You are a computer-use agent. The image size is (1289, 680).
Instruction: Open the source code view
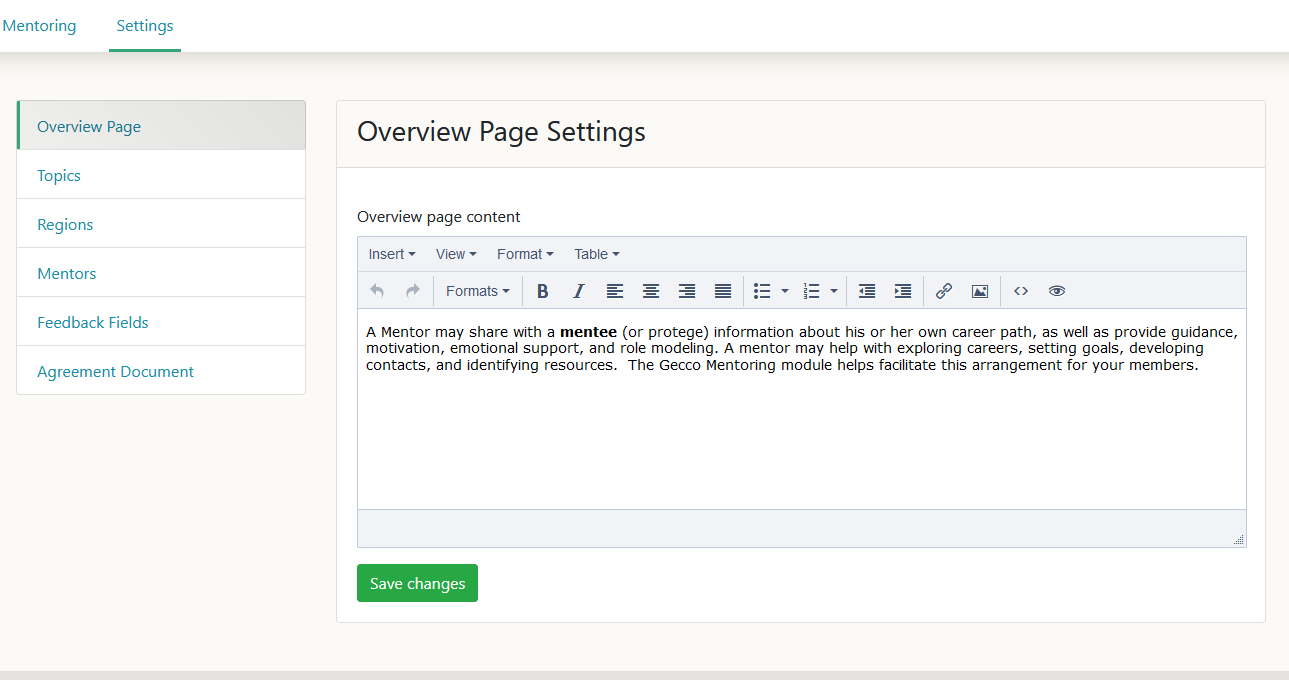point(1021,291)
